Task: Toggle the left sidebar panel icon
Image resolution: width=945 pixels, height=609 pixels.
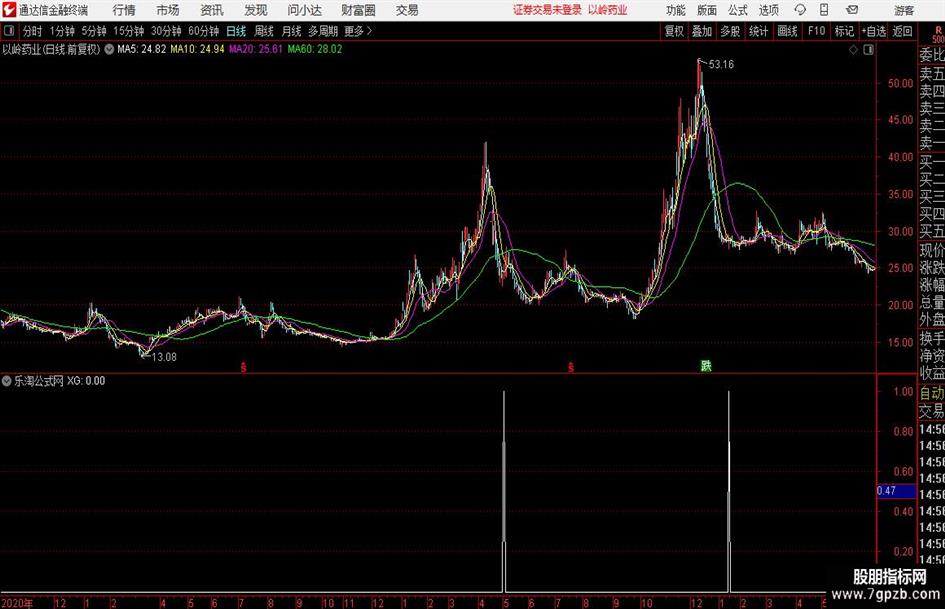Action: (8, 31)
